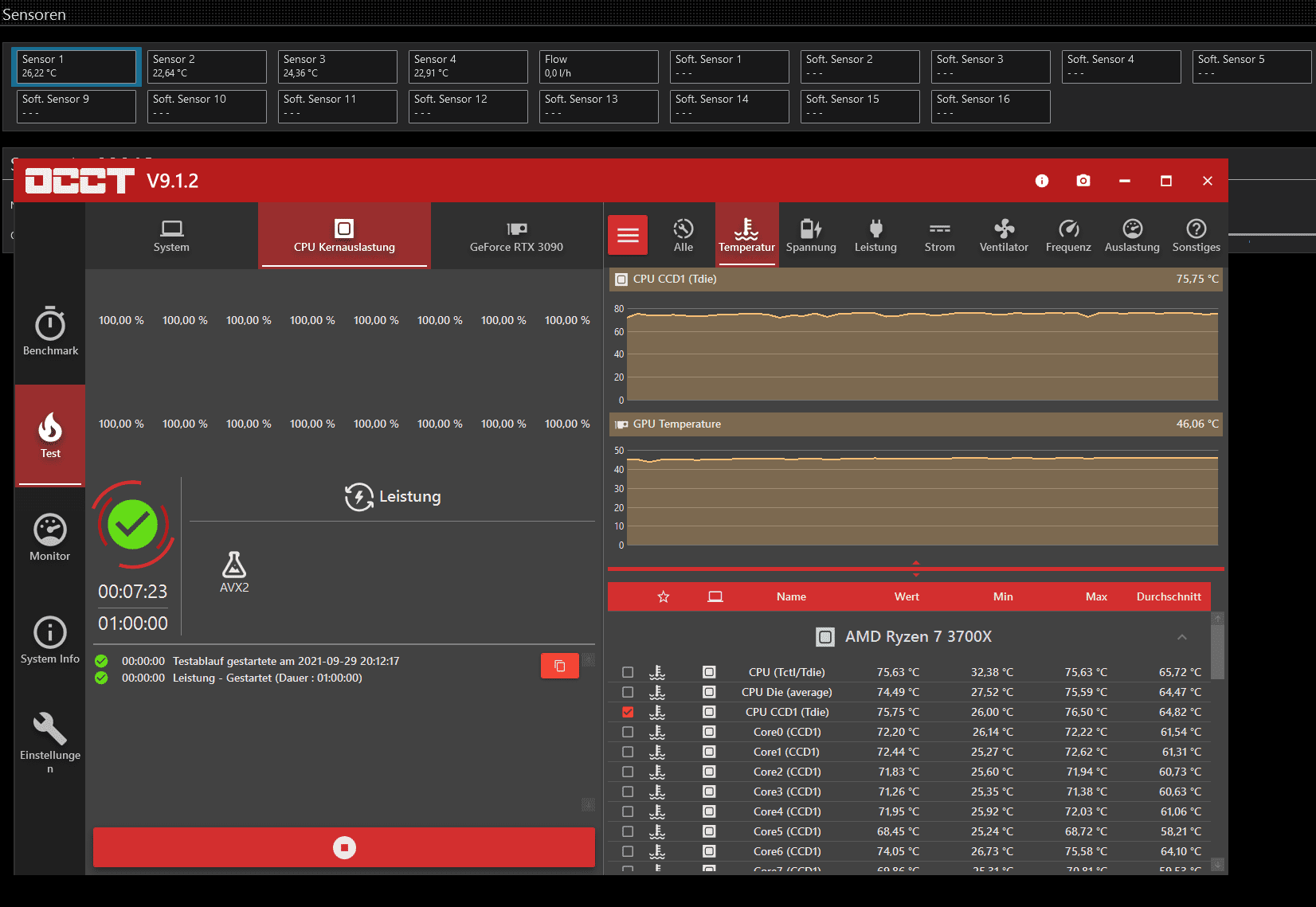Select Sensor 2 tile in Sensoren window
This screenshot has width=1316, height=907.
tap(207, 66)
